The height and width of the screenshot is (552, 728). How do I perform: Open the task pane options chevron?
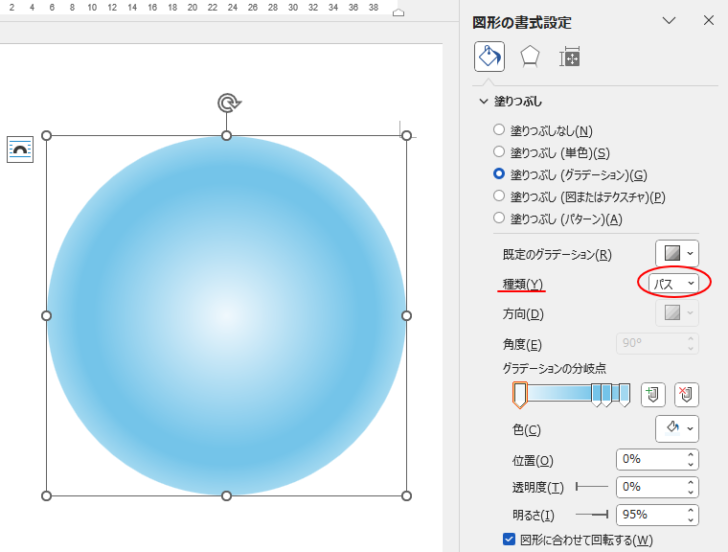pyautogui.click(x=669, y=20)
